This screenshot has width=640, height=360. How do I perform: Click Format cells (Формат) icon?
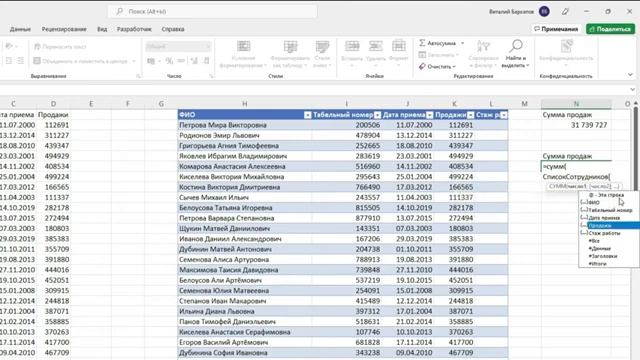[399, 46]
